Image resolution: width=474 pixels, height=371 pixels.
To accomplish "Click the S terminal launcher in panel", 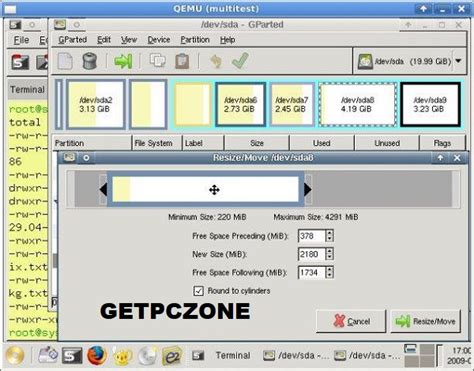I will pos(72,356).
